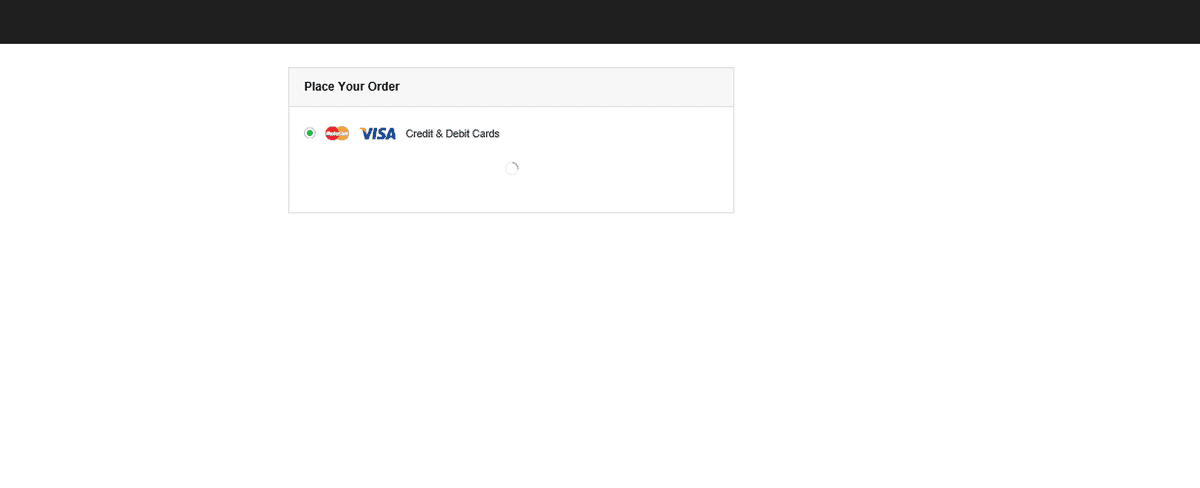The height and width of the screenshot is (488, 1200).
Task: Click the circular progress indicator below payment option
Action: 512,169
